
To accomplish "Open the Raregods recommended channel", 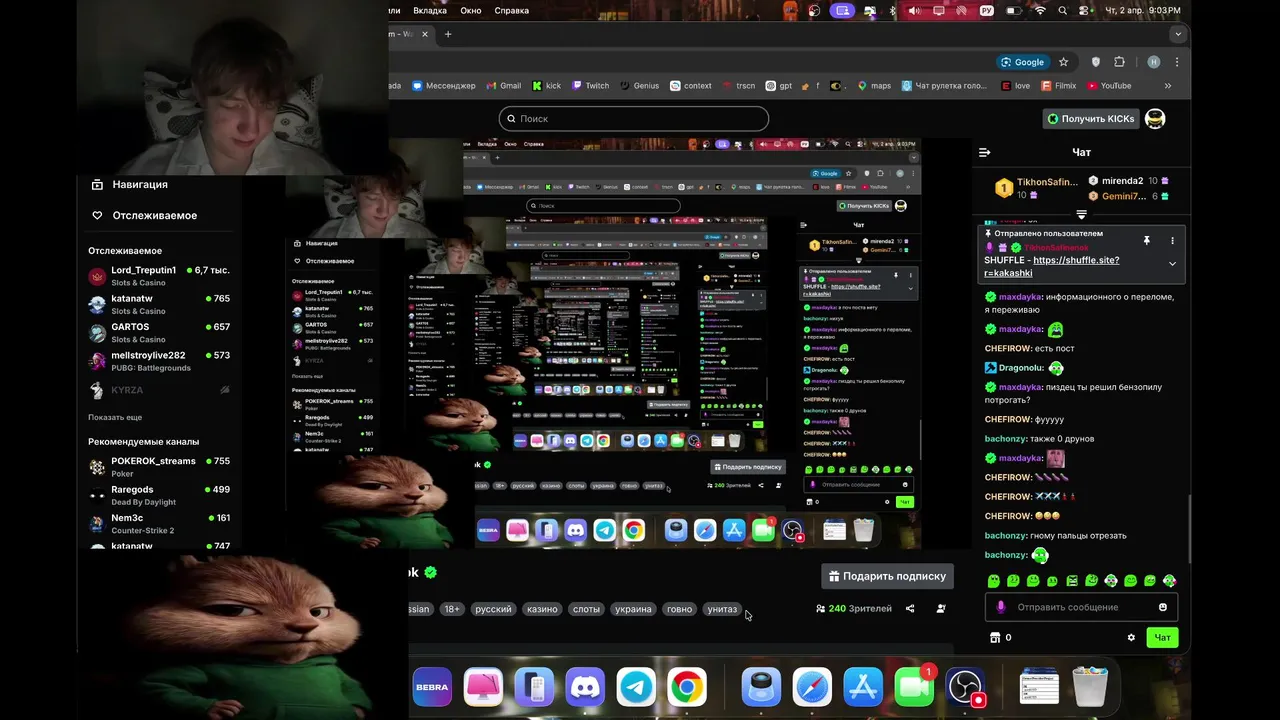I will coord(159,495).
